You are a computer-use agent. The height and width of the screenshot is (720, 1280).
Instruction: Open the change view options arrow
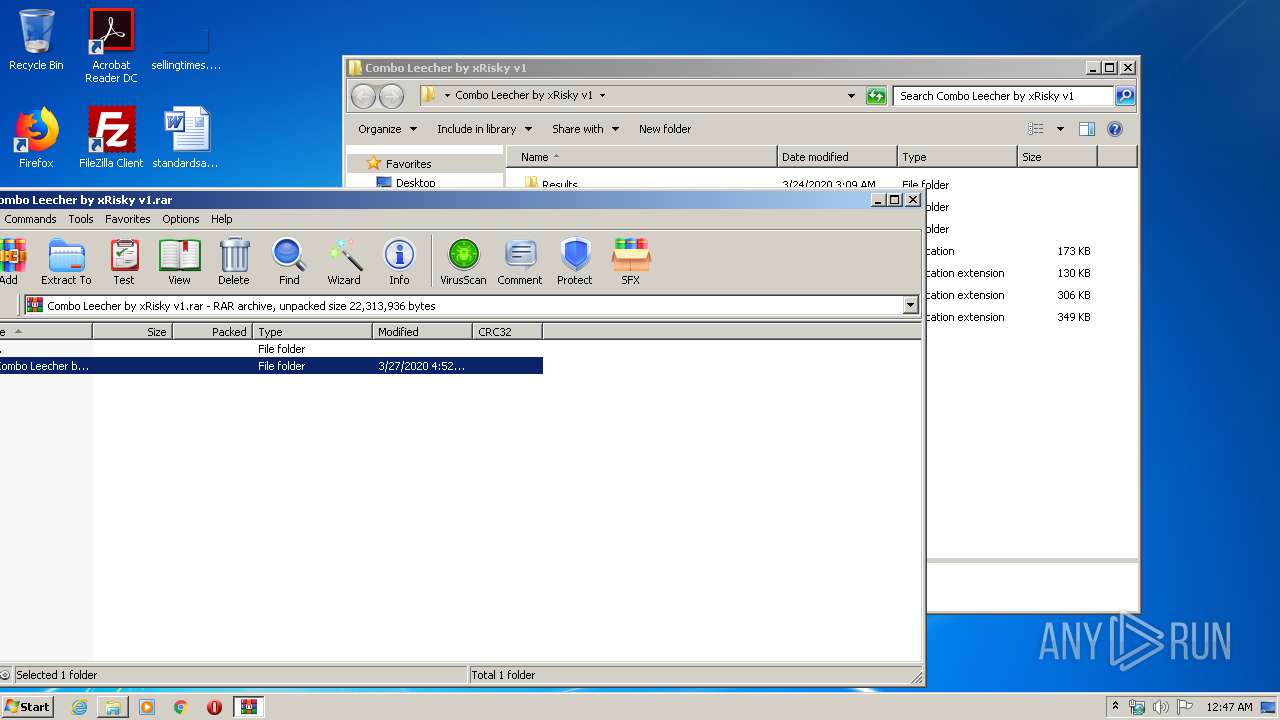coord(1060,129)
